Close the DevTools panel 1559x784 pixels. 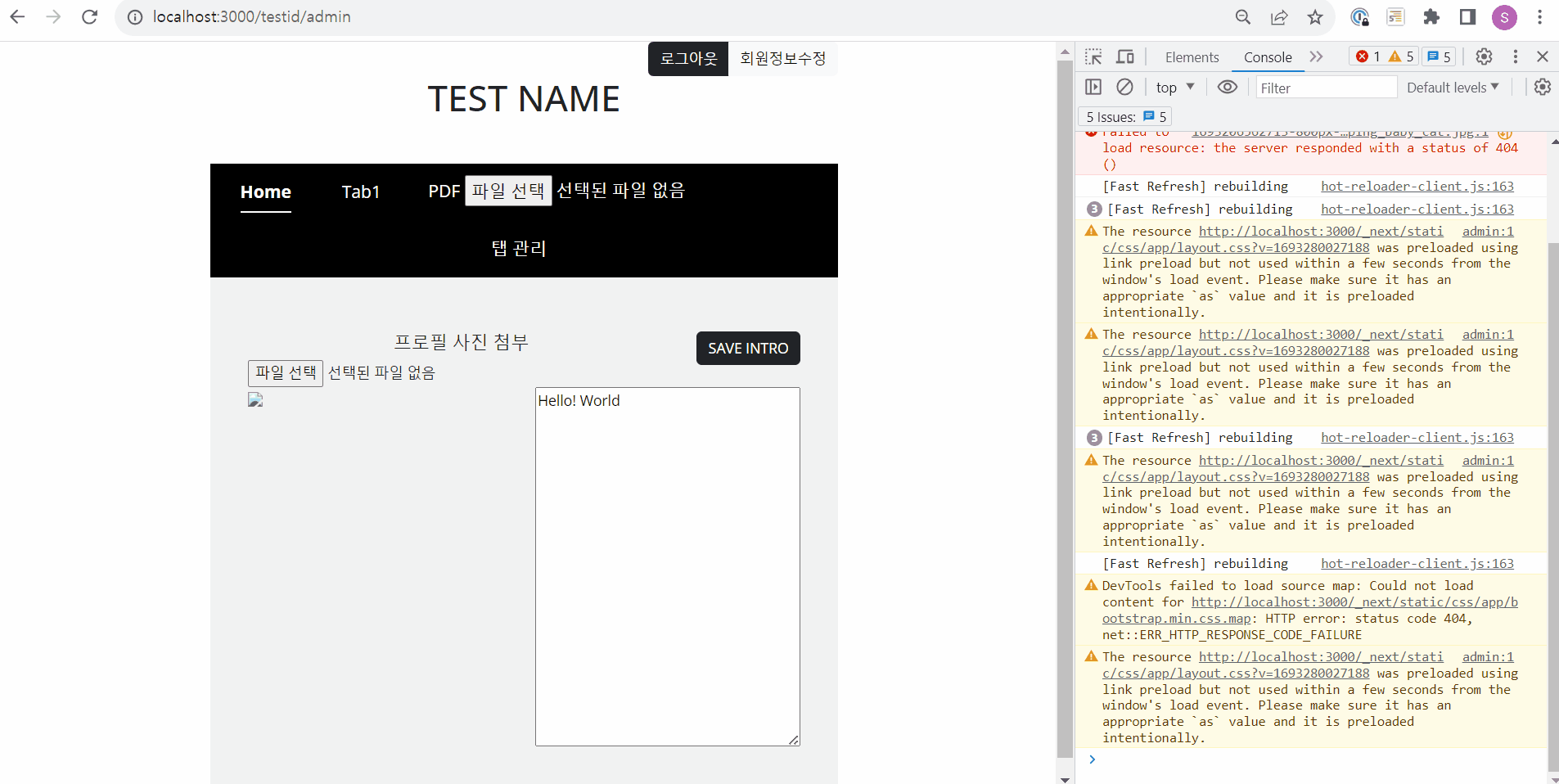tap(1543, 56)
